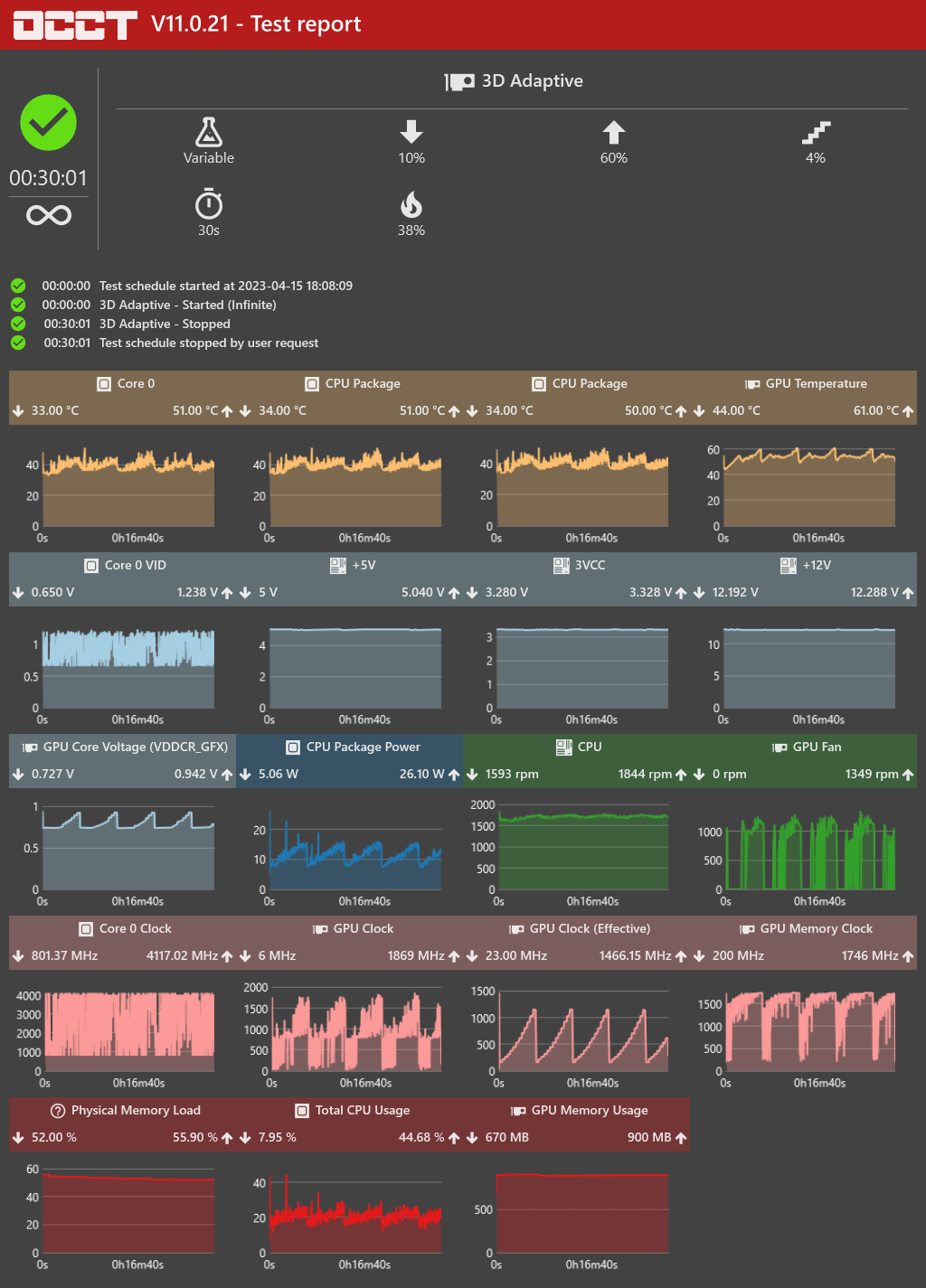
Task: Click the motherboard icon next to +12V
Action: pyautogui.click(x=789, y=565)
